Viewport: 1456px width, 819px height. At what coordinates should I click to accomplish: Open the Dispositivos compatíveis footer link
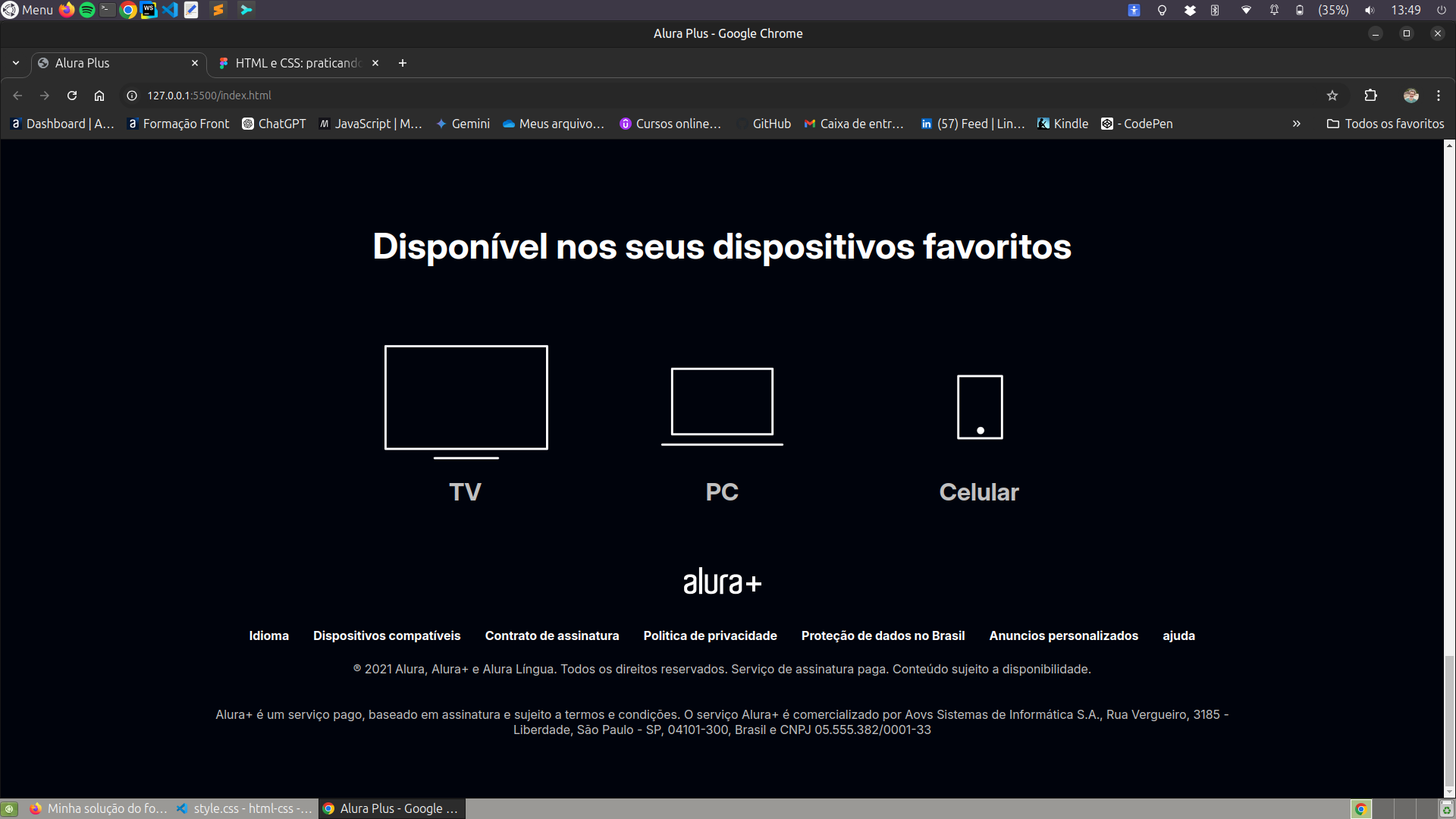pyautogui.click(x=387, y=635)
